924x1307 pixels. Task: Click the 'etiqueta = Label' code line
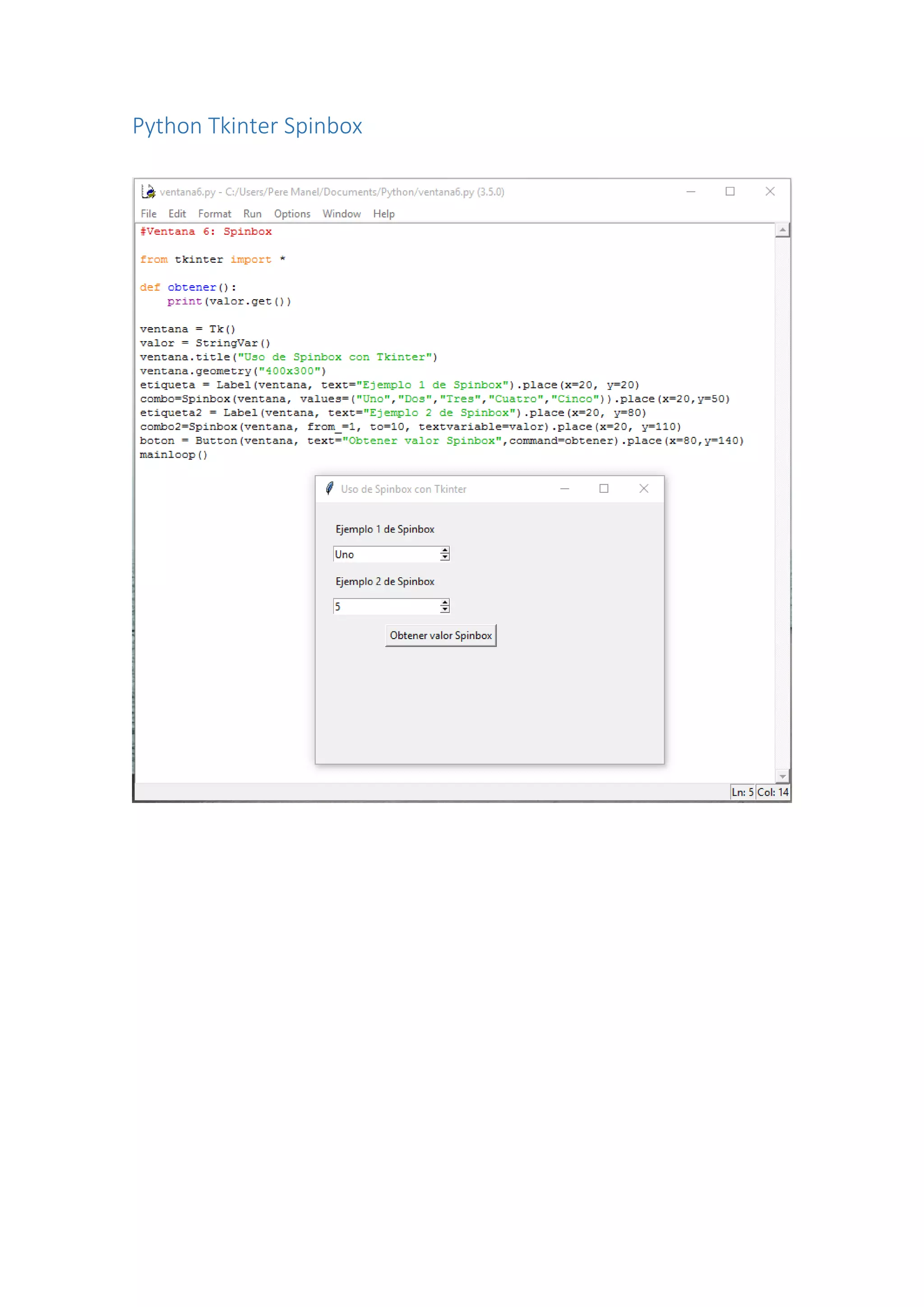(x=390, y=385)
